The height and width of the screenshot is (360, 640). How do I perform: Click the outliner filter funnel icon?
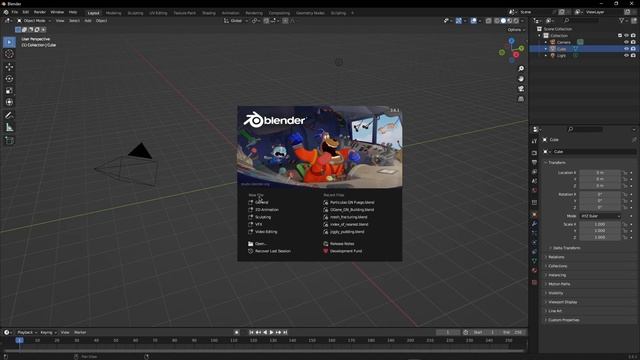(x=622, y=20)
